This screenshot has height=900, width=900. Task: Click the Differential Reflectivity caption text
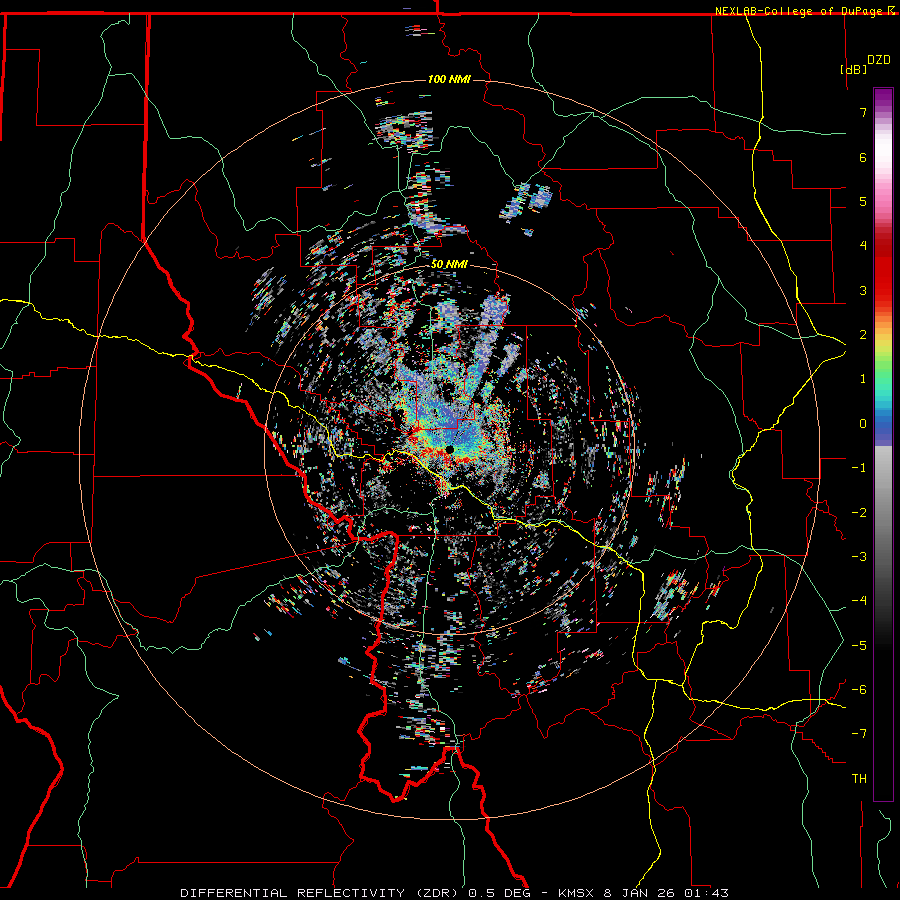455,893
